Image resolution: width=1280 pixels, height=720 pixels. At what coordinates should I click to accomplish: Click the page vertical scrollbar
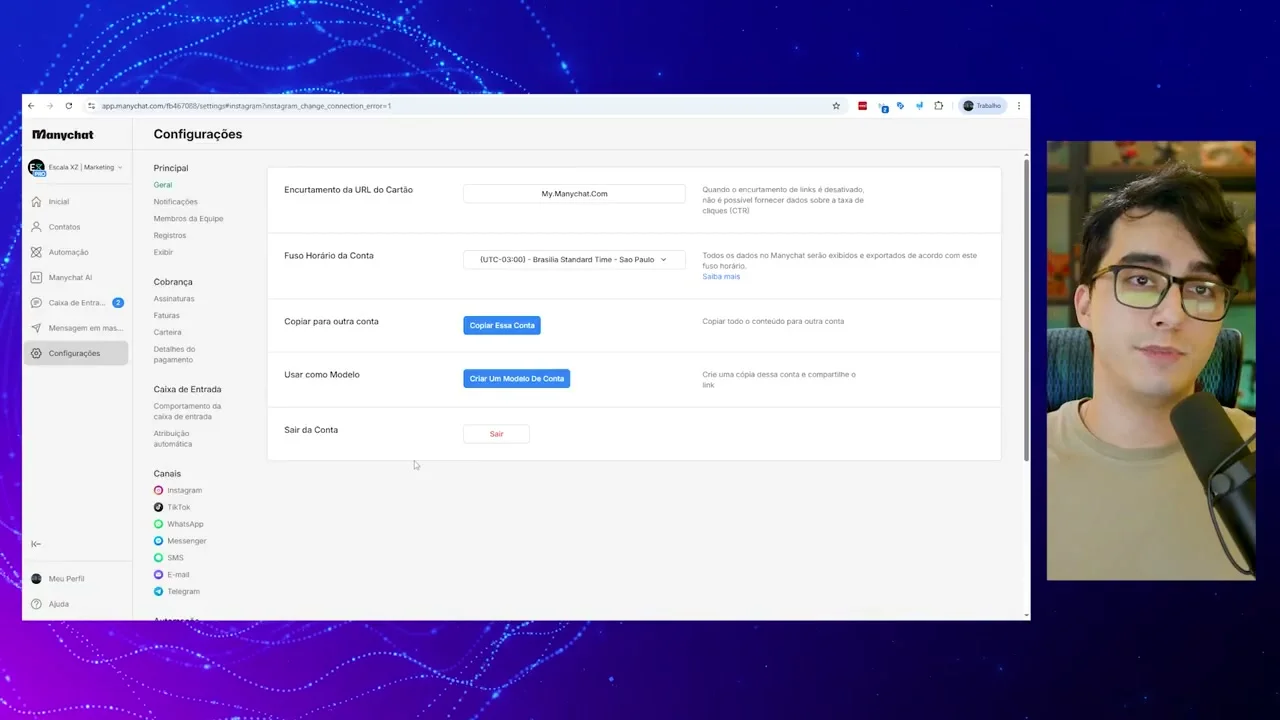1026,310
